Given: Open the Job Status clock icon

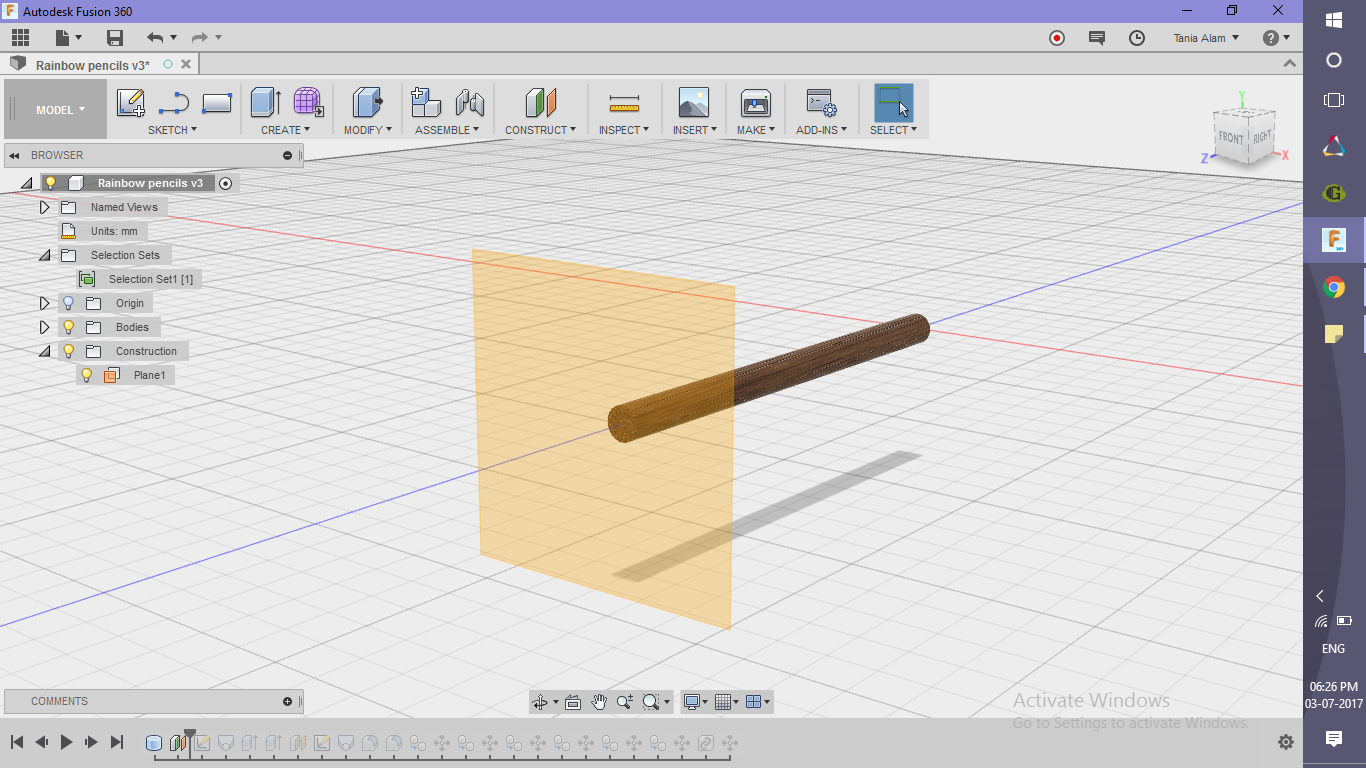Looking at the screenshot, I should (x=1137, y=38).
